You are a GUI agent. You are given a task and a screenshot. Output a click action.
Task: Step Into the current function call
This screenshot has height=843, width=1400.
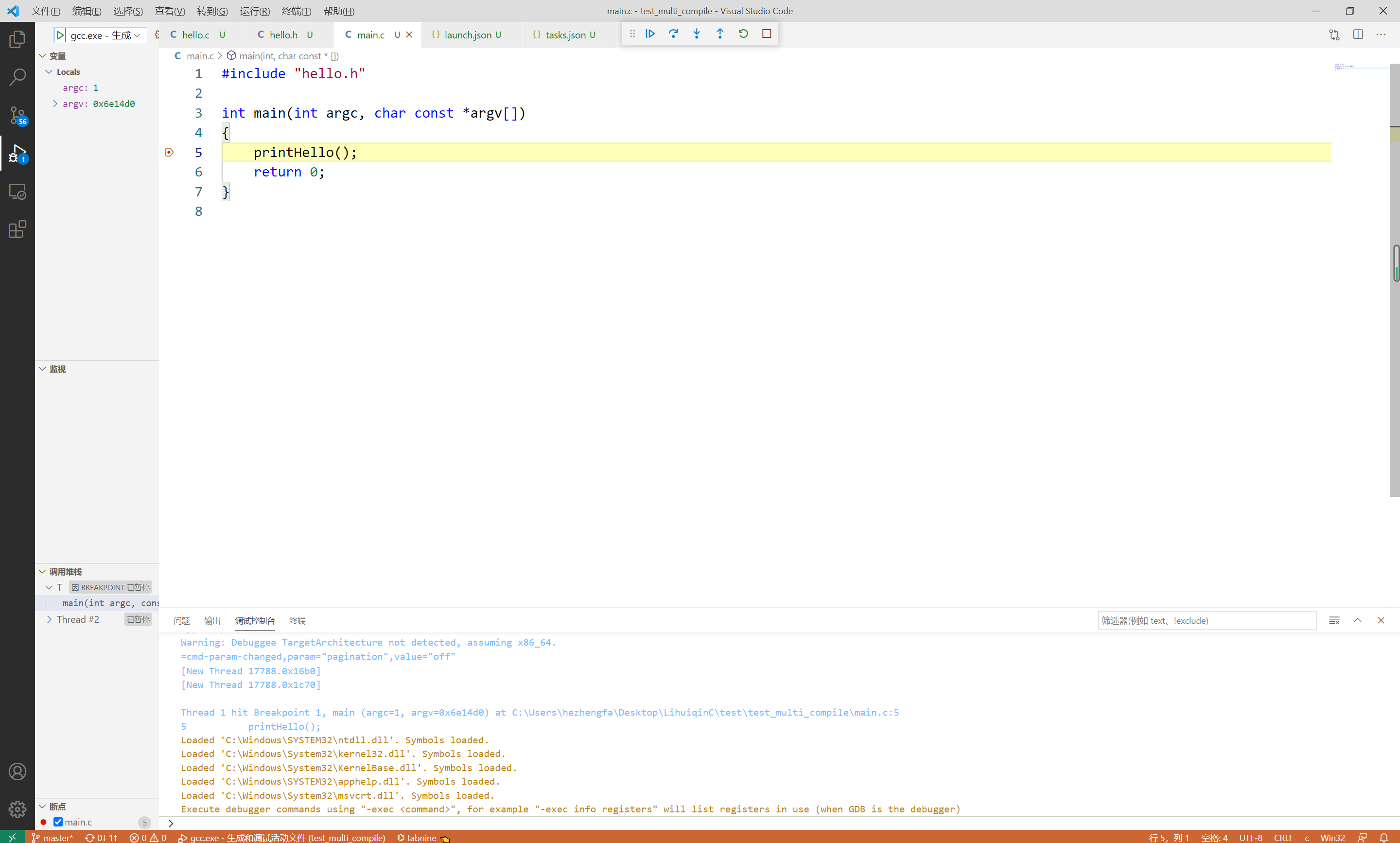pyautogui.click(x=697, y=34)
